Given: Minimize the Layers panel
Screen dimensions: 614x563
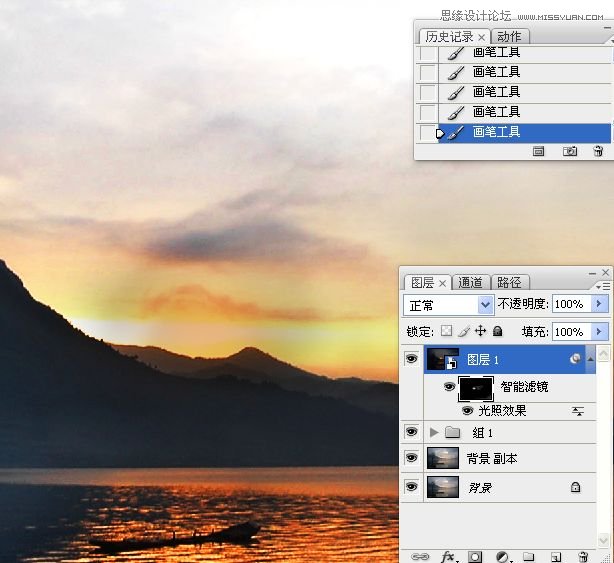Looking at the screenshot, I should 592,273.
